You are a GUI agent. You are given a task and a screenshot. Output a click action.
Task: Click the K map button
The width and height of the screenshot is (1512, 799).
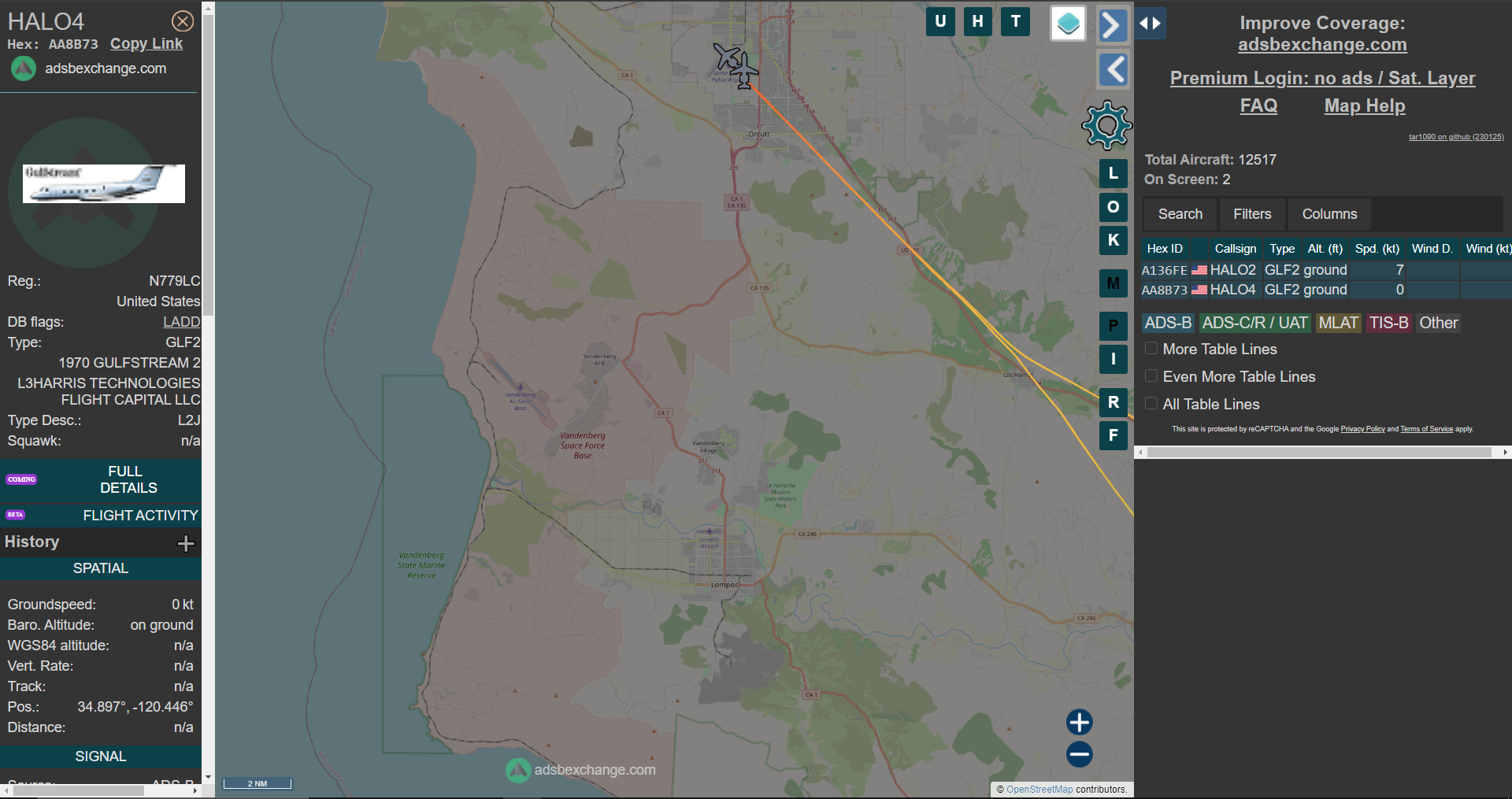tap(1114, 240)
